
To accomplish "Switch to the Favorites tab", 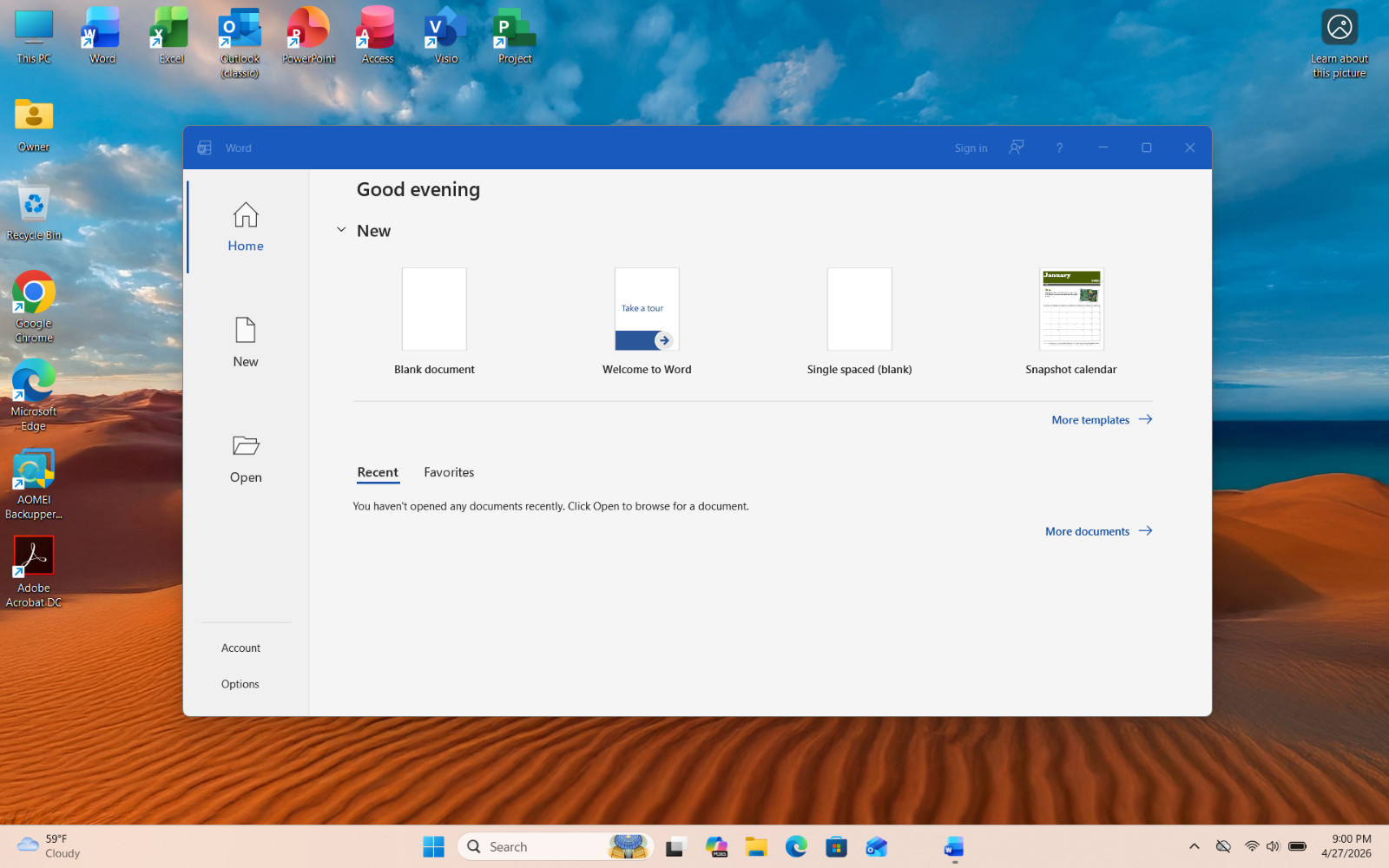I will click(x=449, y=472).
